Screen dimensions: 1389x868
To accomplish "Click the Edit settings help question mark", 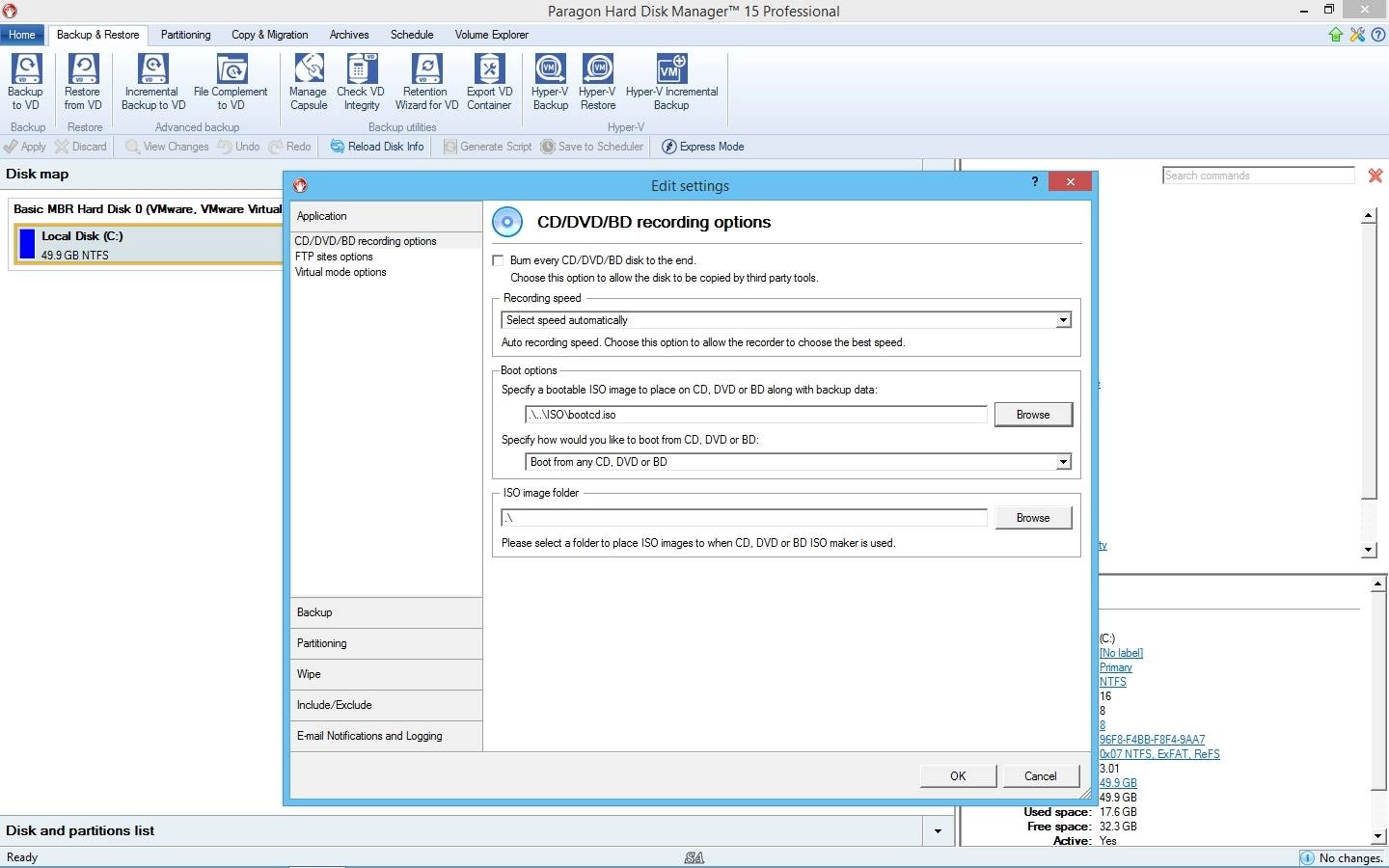I will tap(1035, 181).
